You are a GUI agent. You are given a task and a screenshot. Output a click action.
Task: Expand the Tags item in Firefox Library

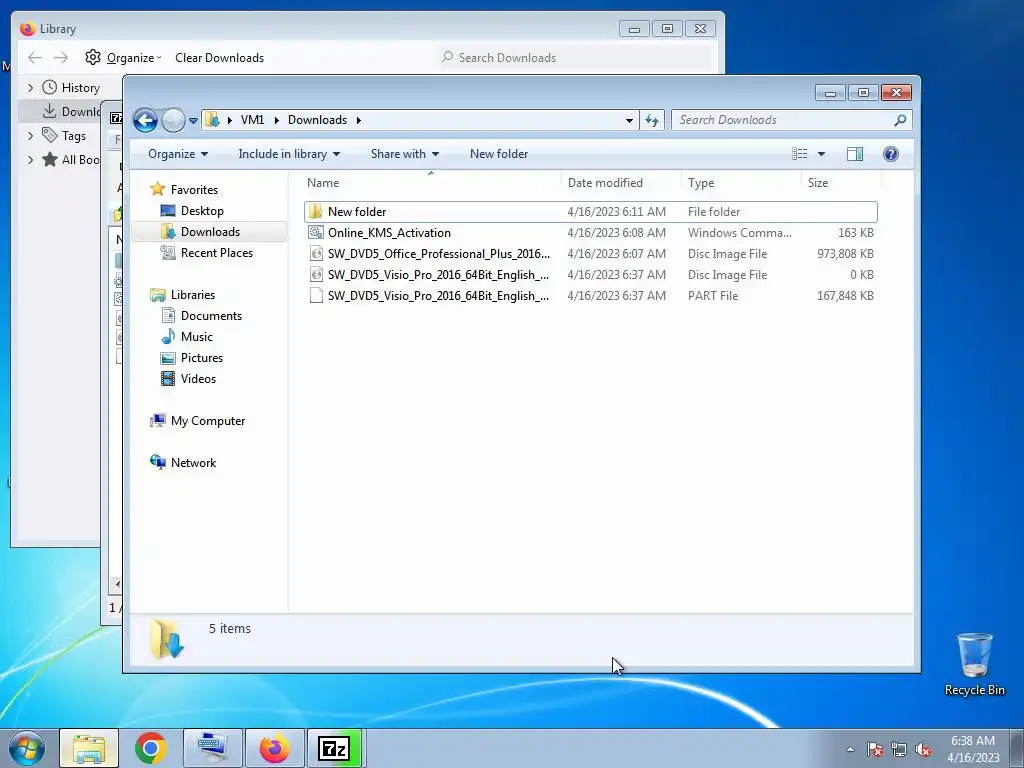click(31, 136)
